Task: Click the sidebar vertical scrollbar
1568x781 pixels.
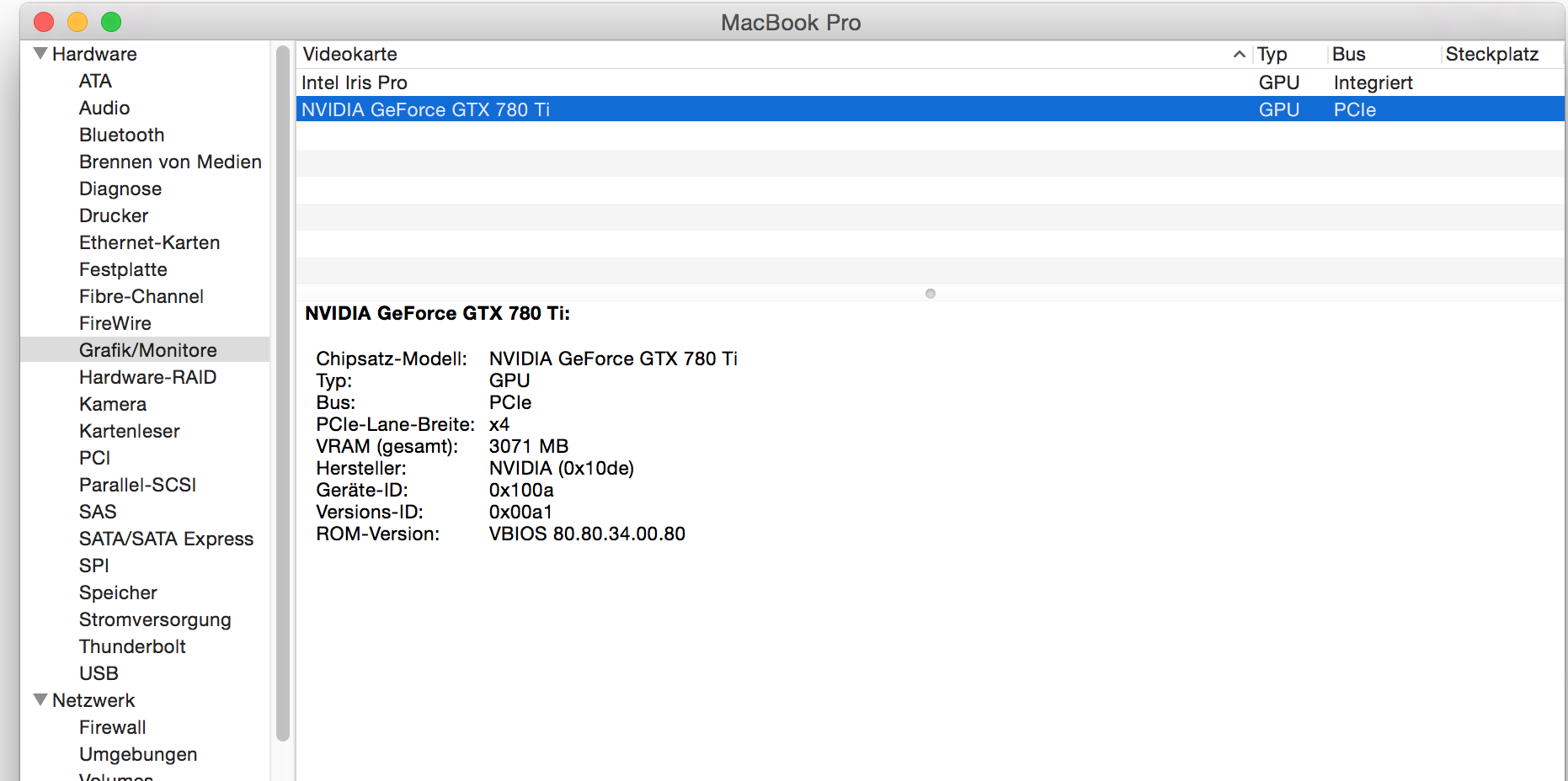Action: tap(283, 394)
